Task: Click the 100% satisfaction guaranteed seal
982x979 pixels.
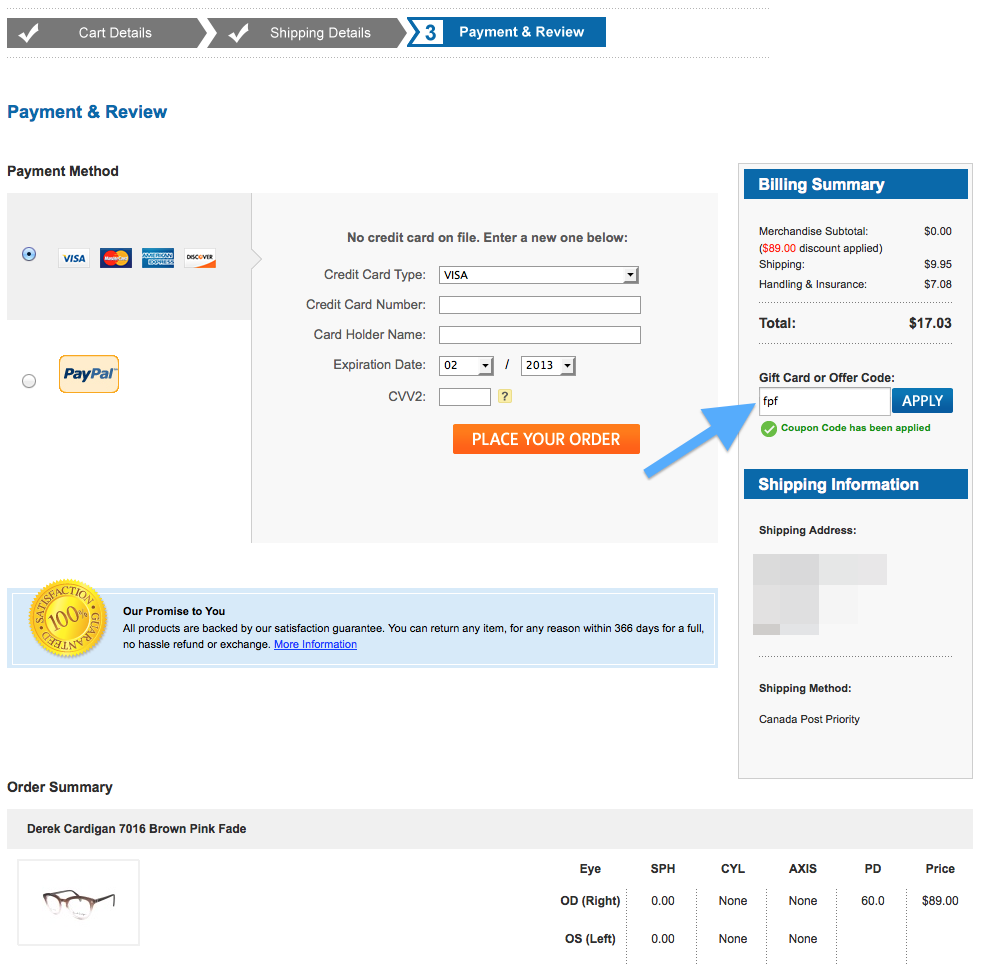Action: click(x=68, y=618)
